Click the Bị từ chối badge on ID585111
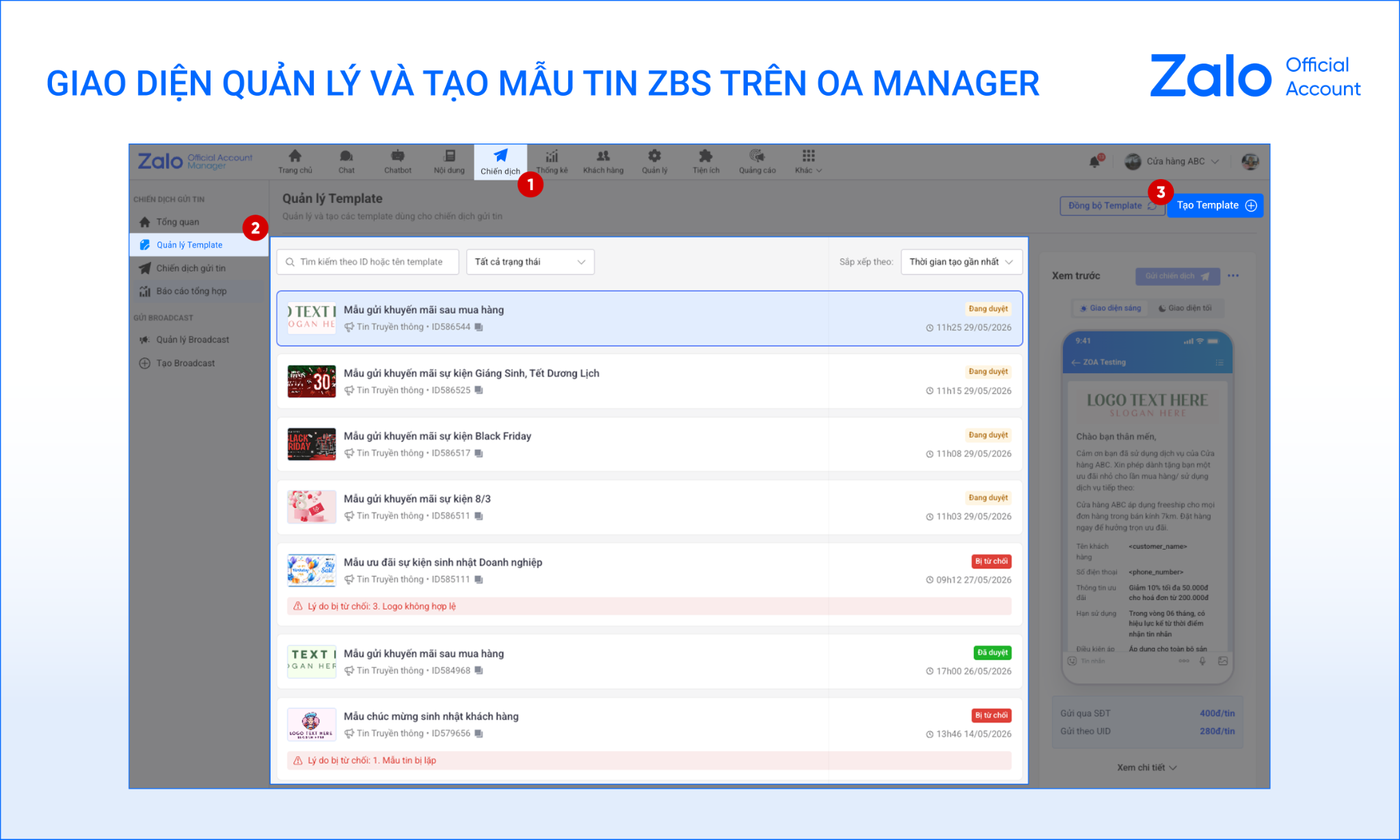 (991, 561)
